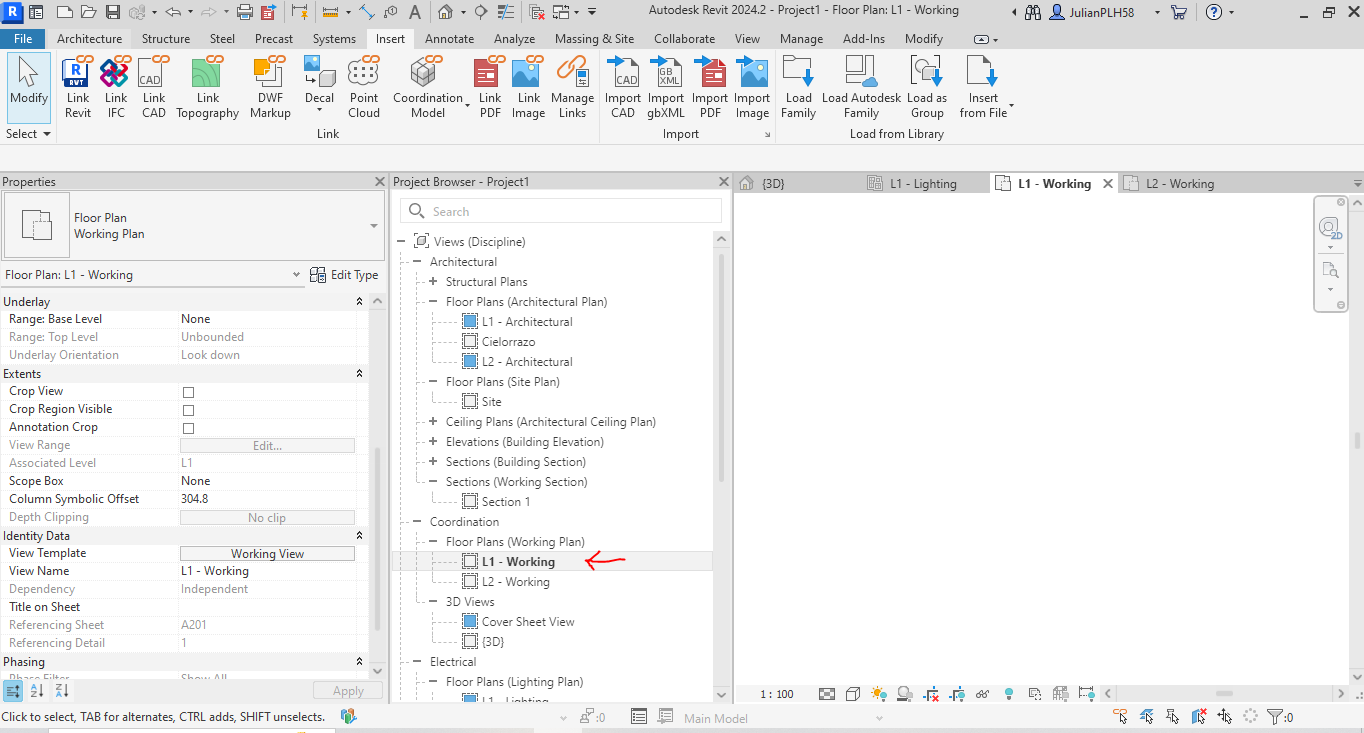Activate the Modify tool
The image size is (1364, 733).
click(x=29, y=88)
